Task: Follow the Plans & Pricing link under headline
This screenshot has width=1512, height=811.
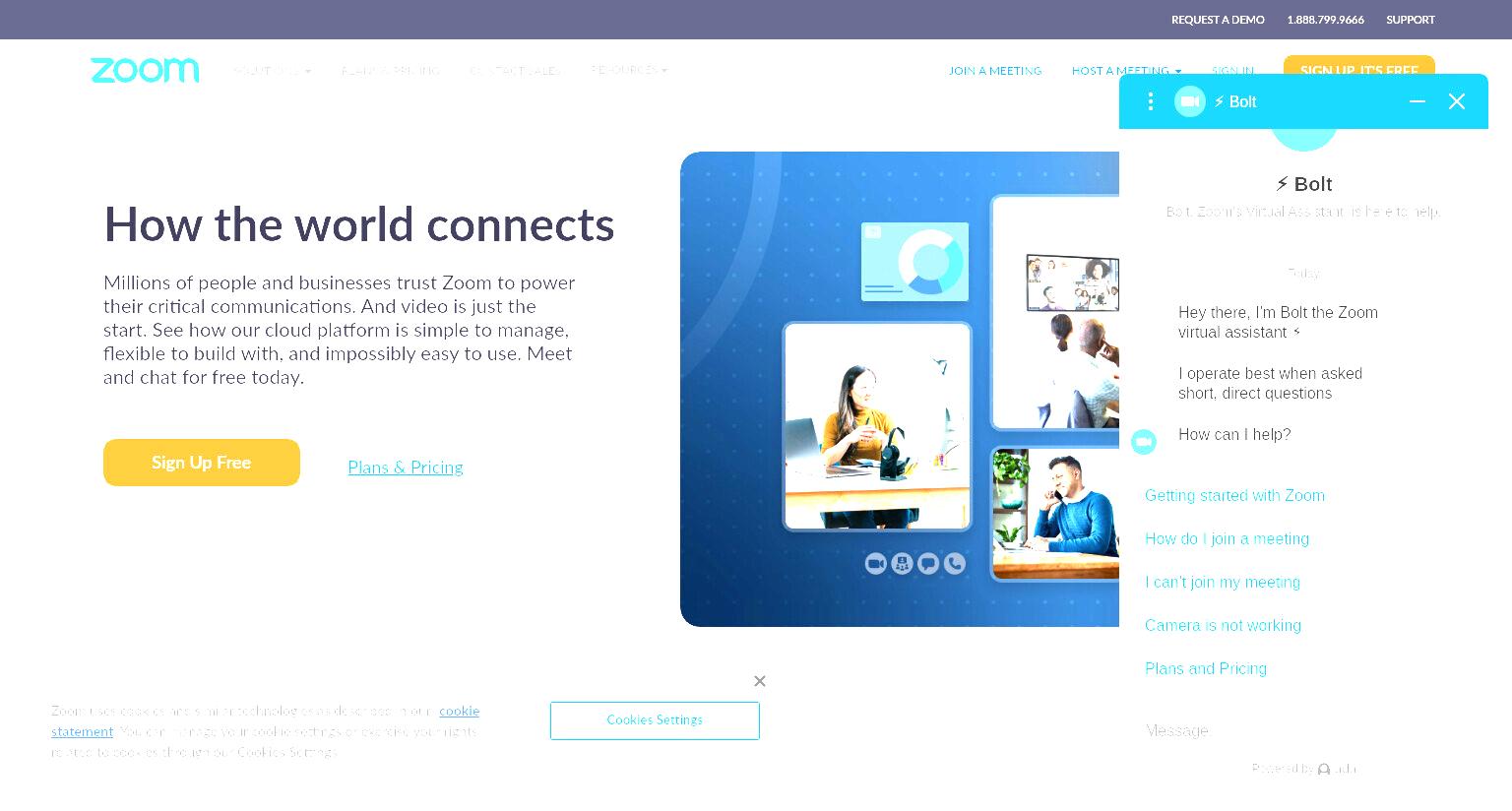Action: (x=406, y=468)
